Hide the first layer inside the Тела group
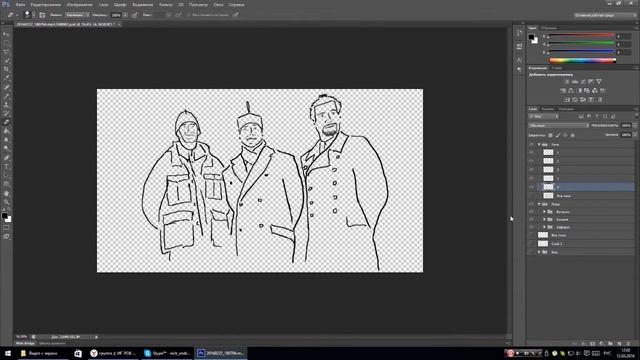The width and height of the screenshot is (640, 360). pyautogui.click(x=531, y=152)
